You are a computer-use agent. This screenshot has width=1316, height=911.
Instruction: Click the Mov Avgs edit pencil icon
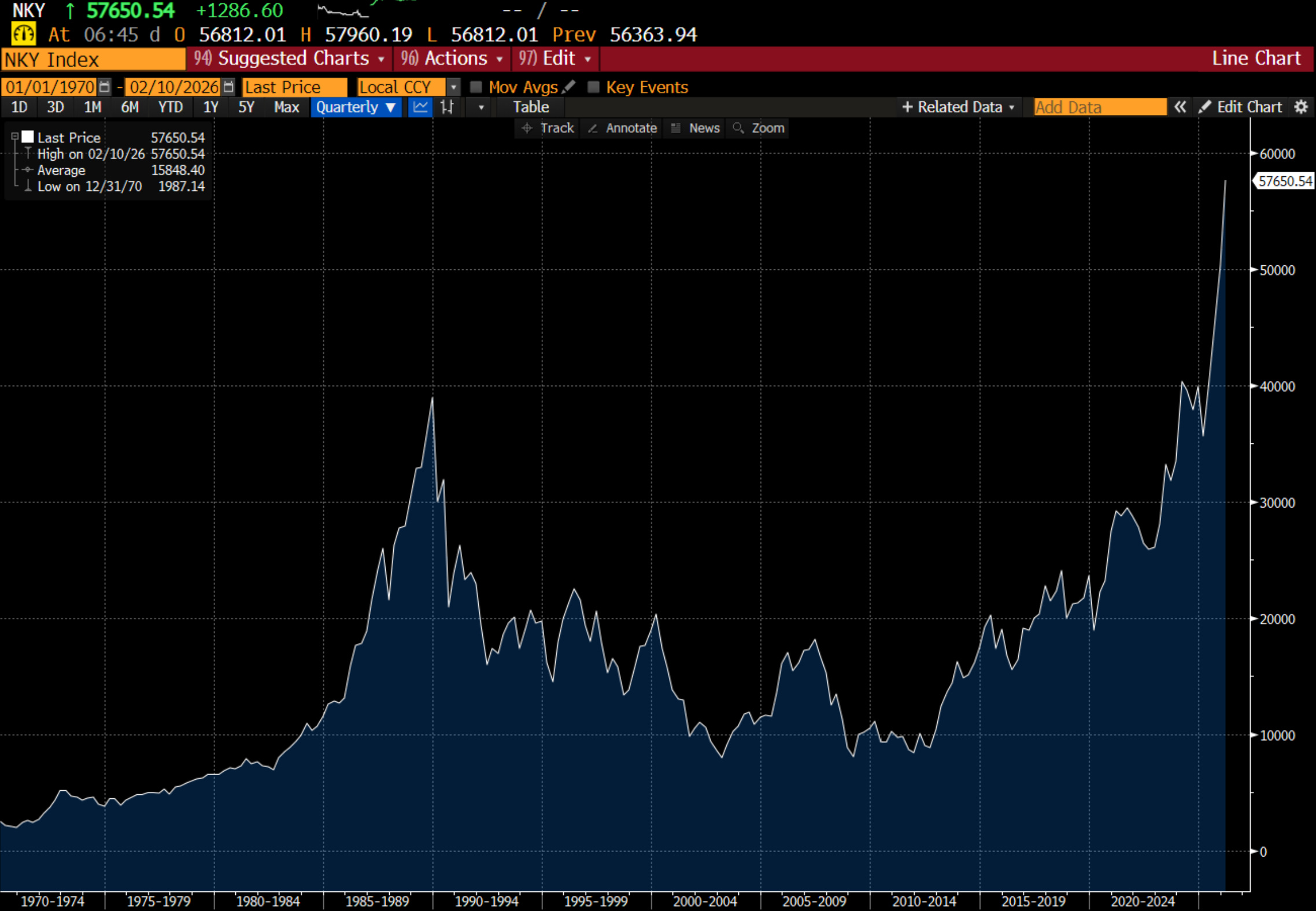pos(569,87)
